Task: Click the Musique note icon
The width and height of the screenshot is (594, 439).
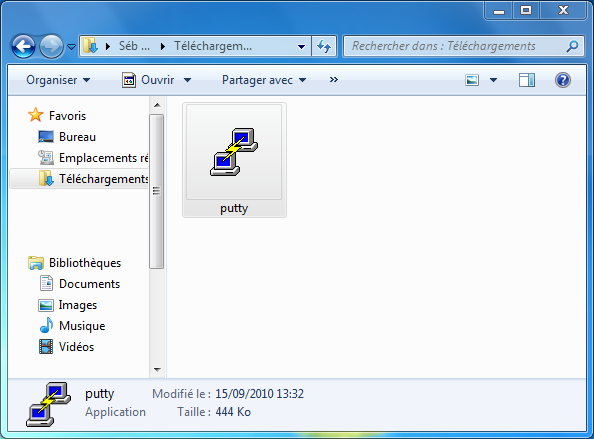Action: [46, 325]
